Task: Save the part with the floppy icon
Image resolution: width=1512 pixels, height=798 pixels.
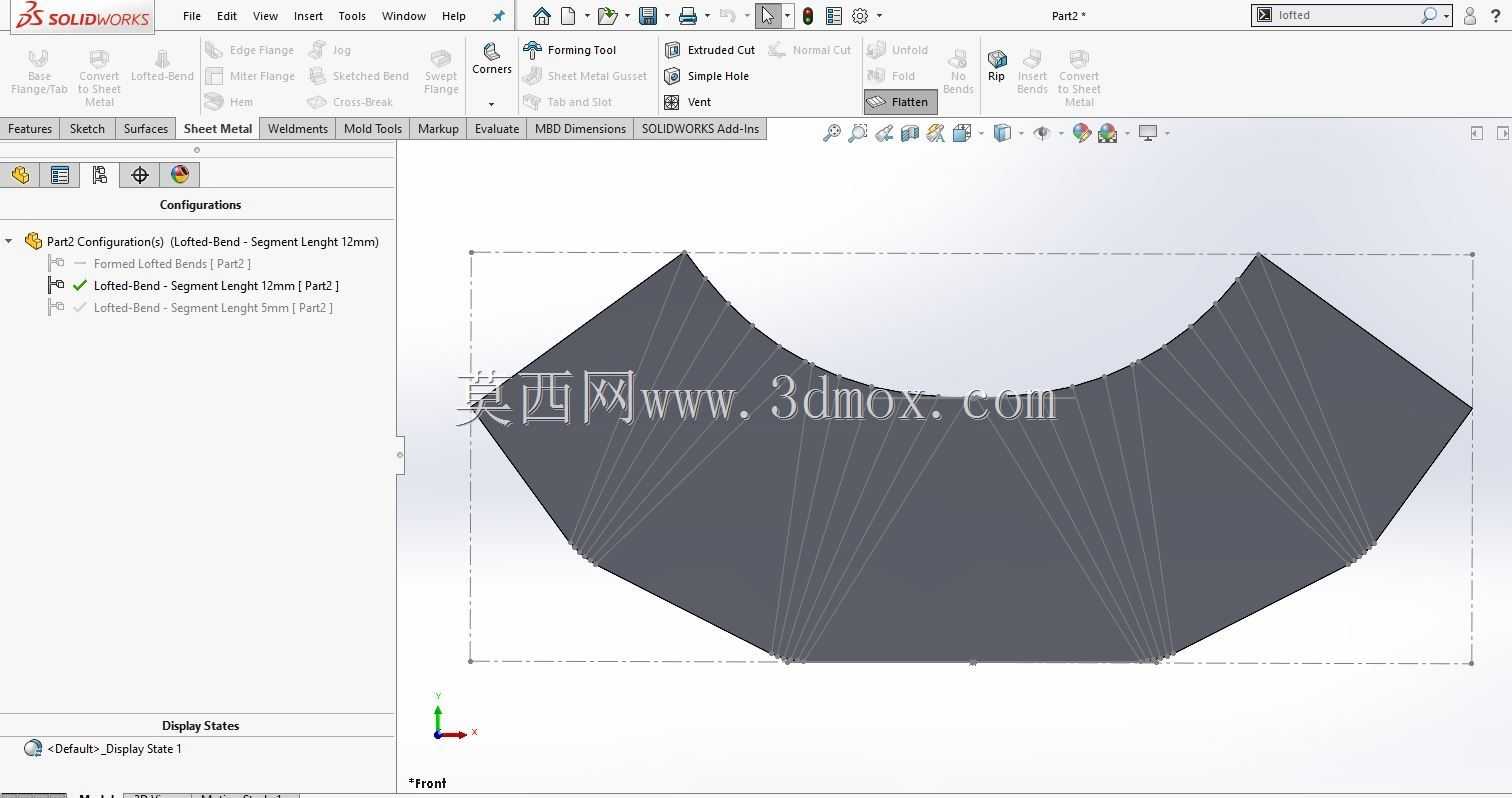Action: tap(648, 16)
